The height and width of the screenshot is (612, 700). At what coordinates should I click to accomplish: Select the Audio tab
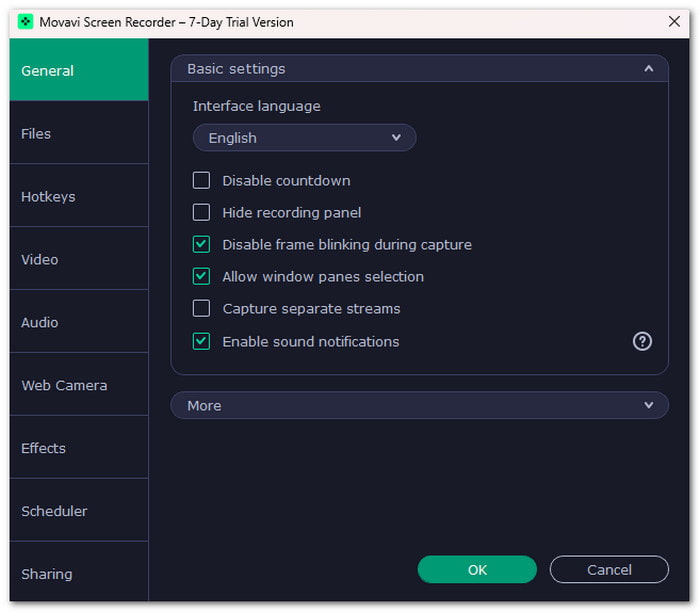[79, 322]
